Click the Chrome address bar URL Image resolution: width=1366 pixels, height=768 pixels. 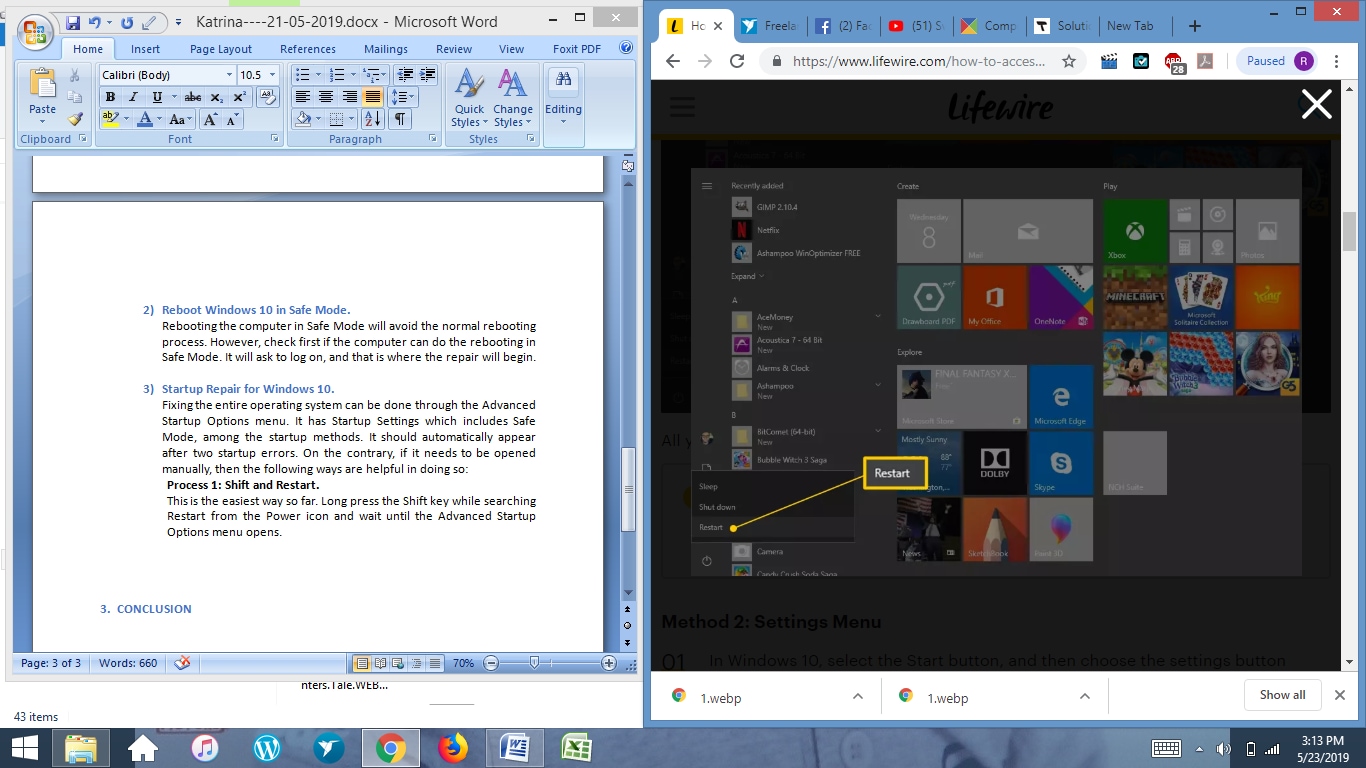pos(919,61)
